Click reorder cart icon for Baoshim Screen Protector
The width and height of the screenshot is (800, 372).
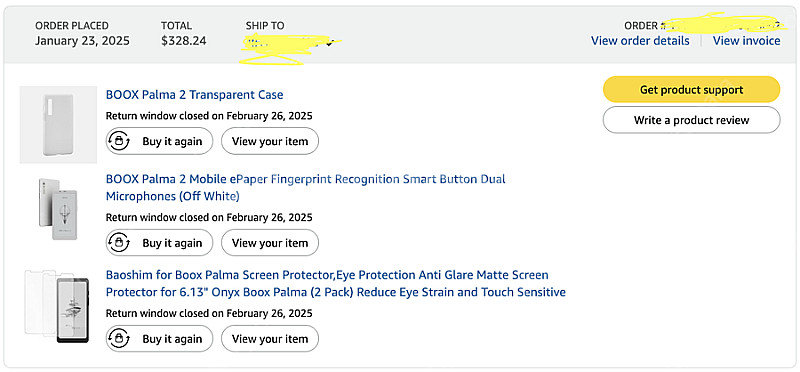coord(119,338)
